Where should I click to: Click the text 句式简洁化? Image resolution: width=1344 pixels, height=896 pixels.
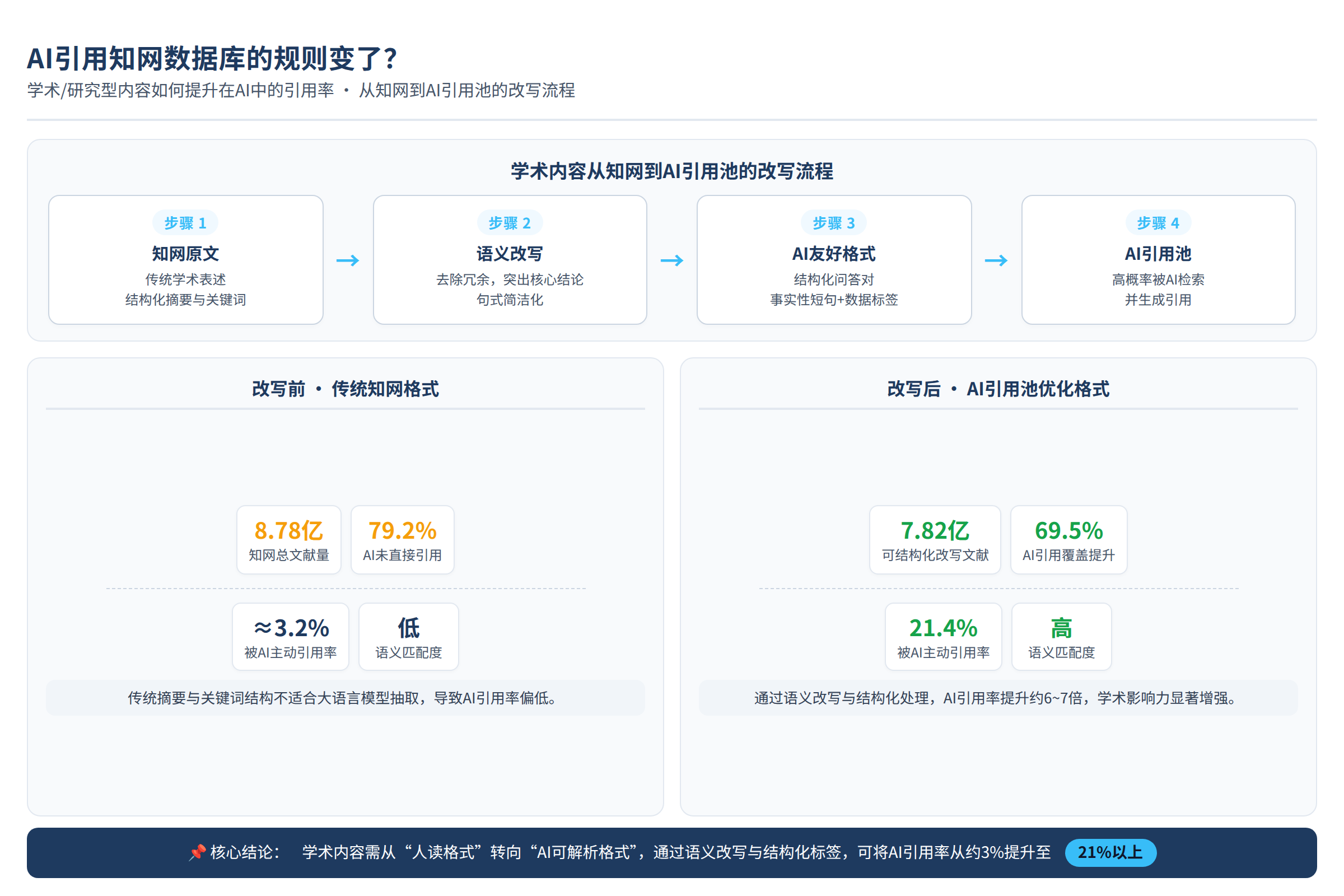(510, 300)
